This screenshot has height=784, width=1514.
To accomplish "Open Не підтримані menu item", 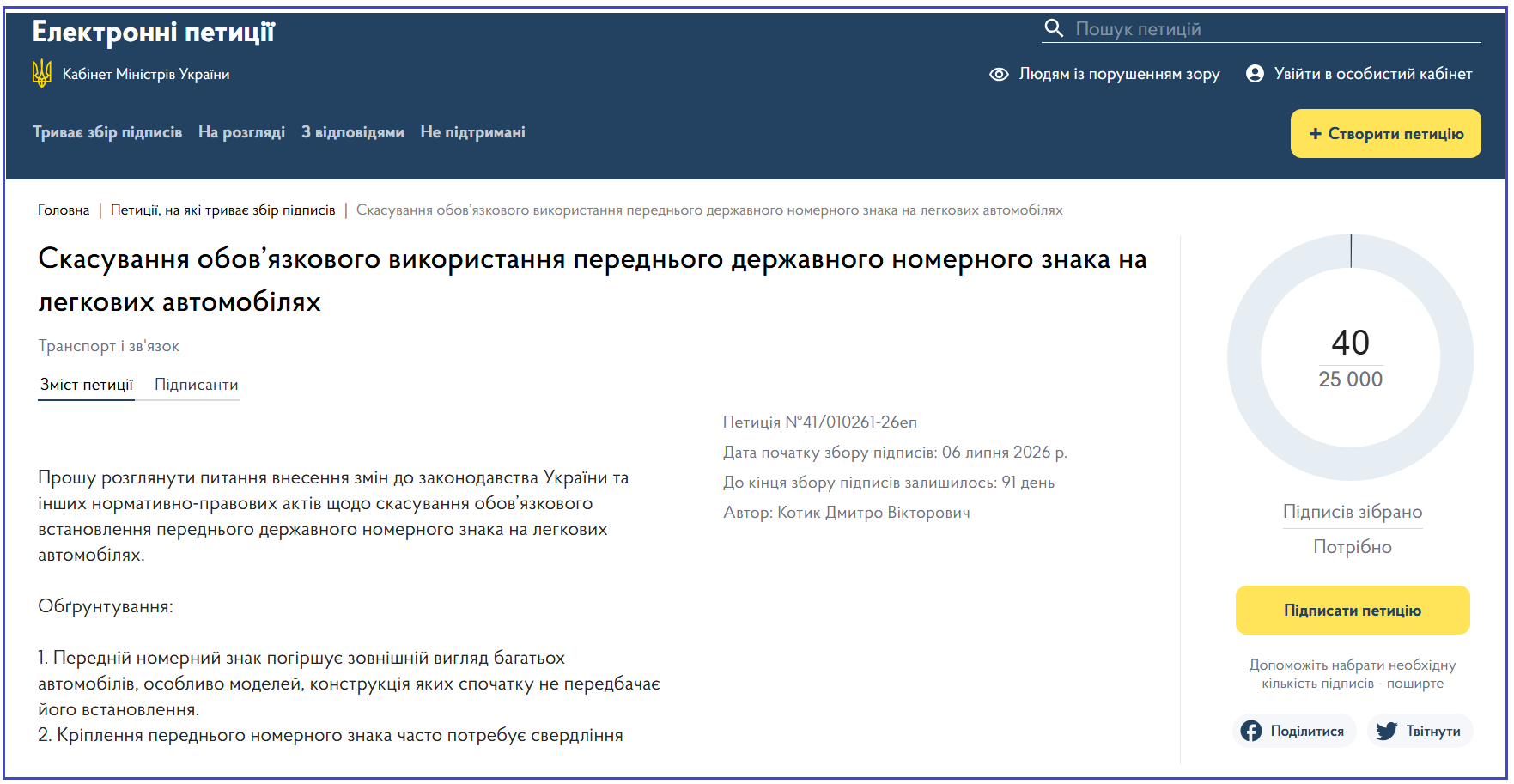I will [472, 132].
